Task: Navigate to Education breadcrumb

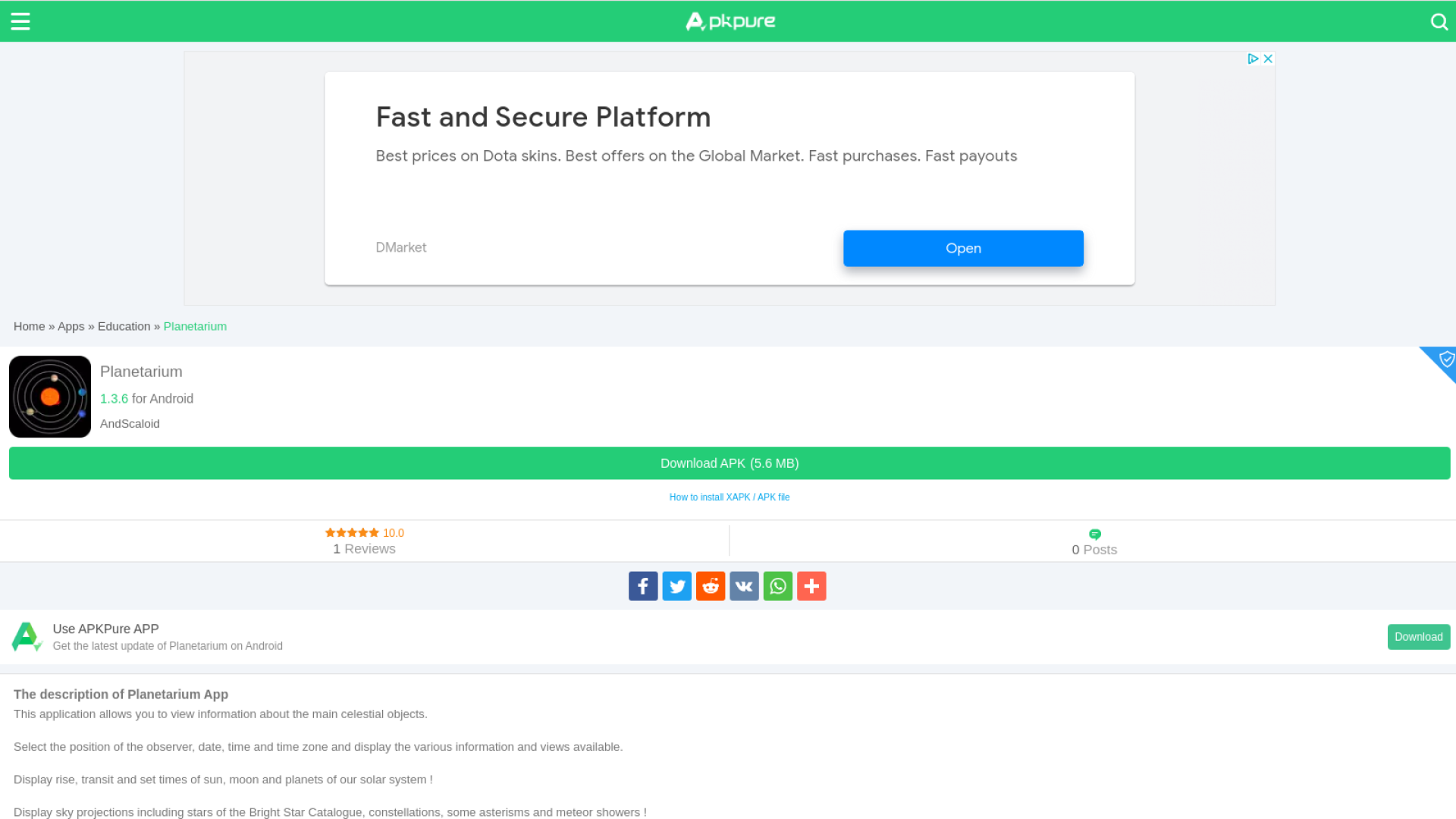Action: pyautogui.click(x=124, y=327)
